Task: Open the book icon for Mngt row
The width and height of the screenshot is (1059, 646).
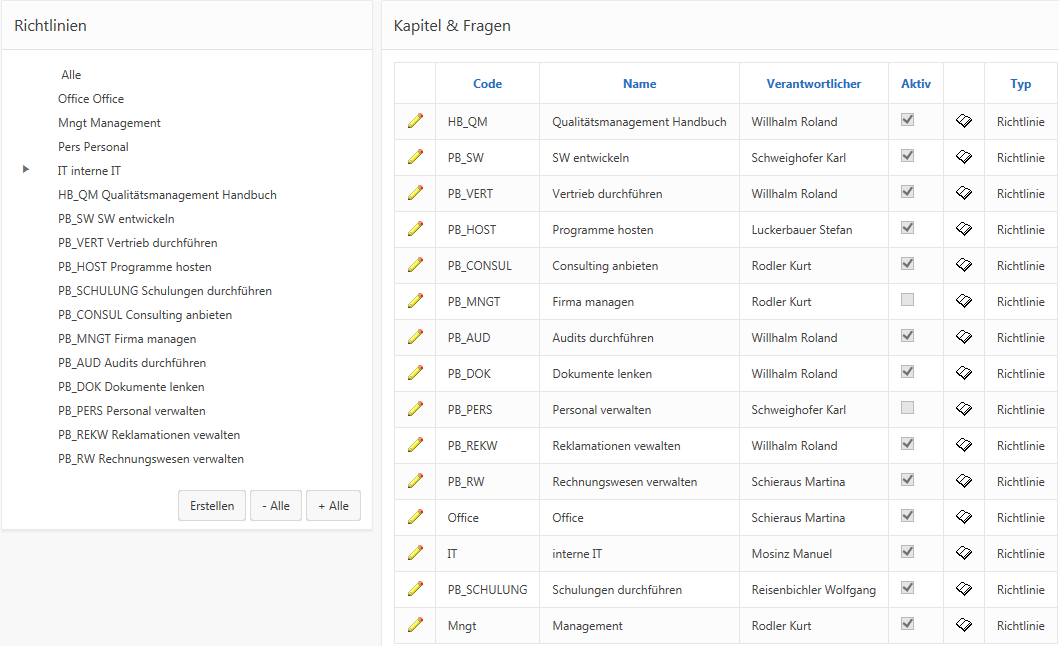Action: pos(963,625)
